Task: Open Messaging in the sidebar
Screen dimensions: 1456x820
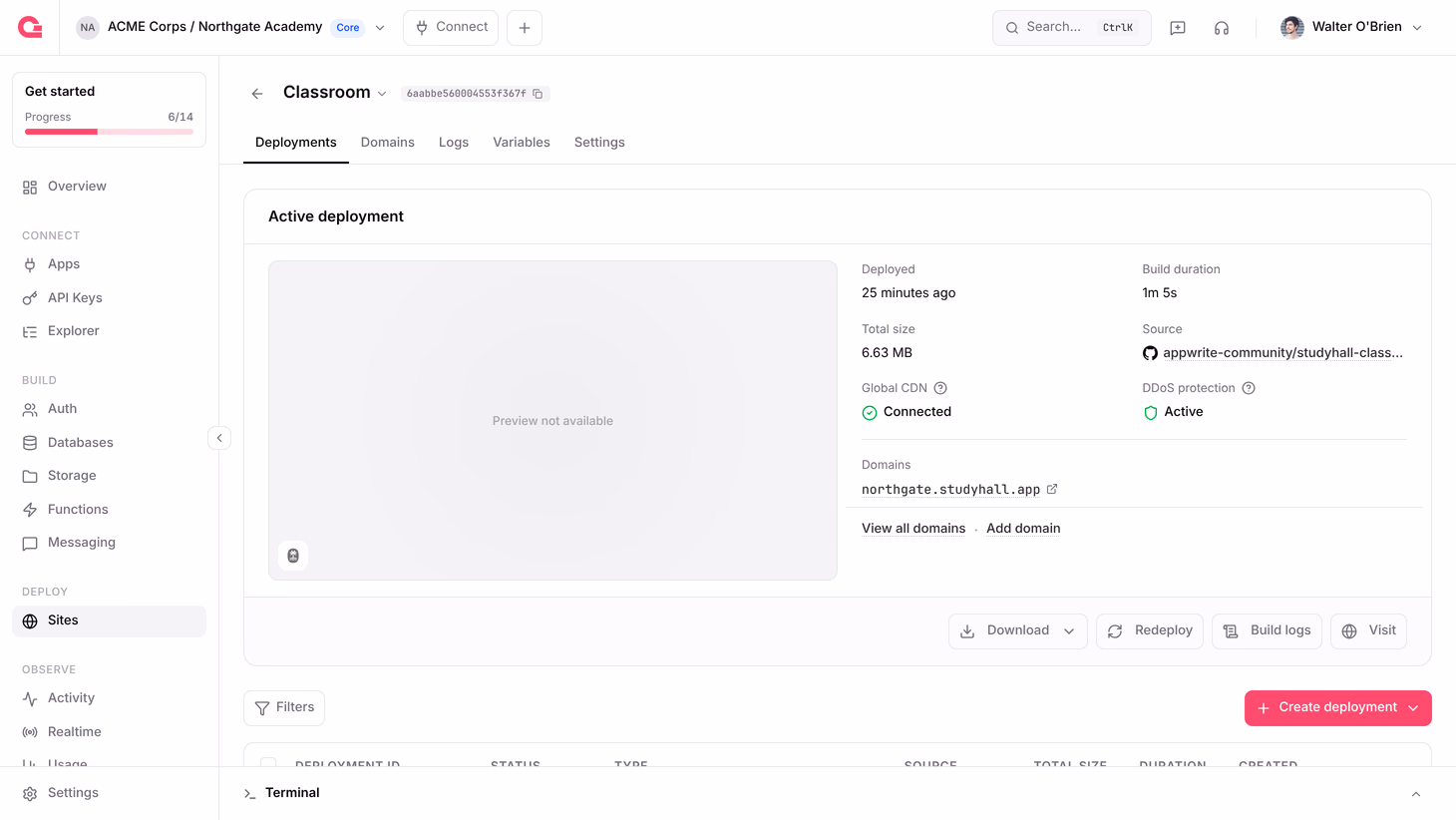Action: [x=109, y=543]
